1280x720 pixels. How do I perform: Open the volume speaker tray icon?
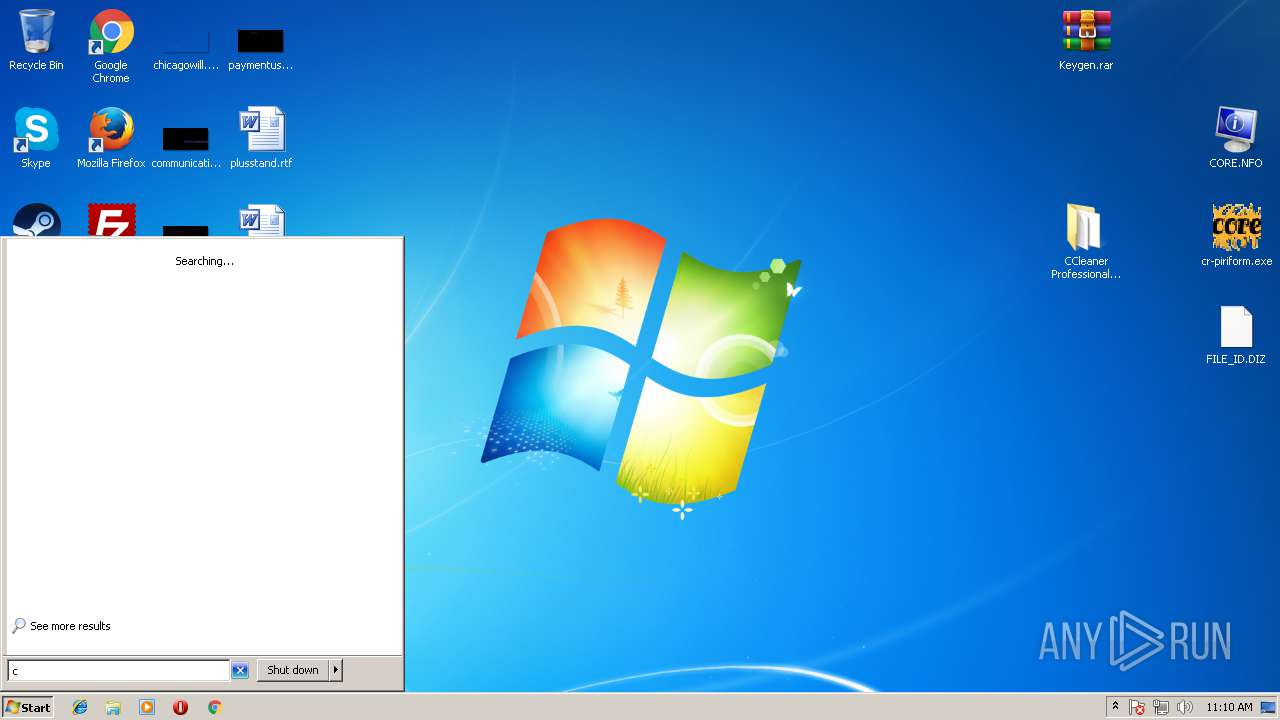[x=1185, y=707]
